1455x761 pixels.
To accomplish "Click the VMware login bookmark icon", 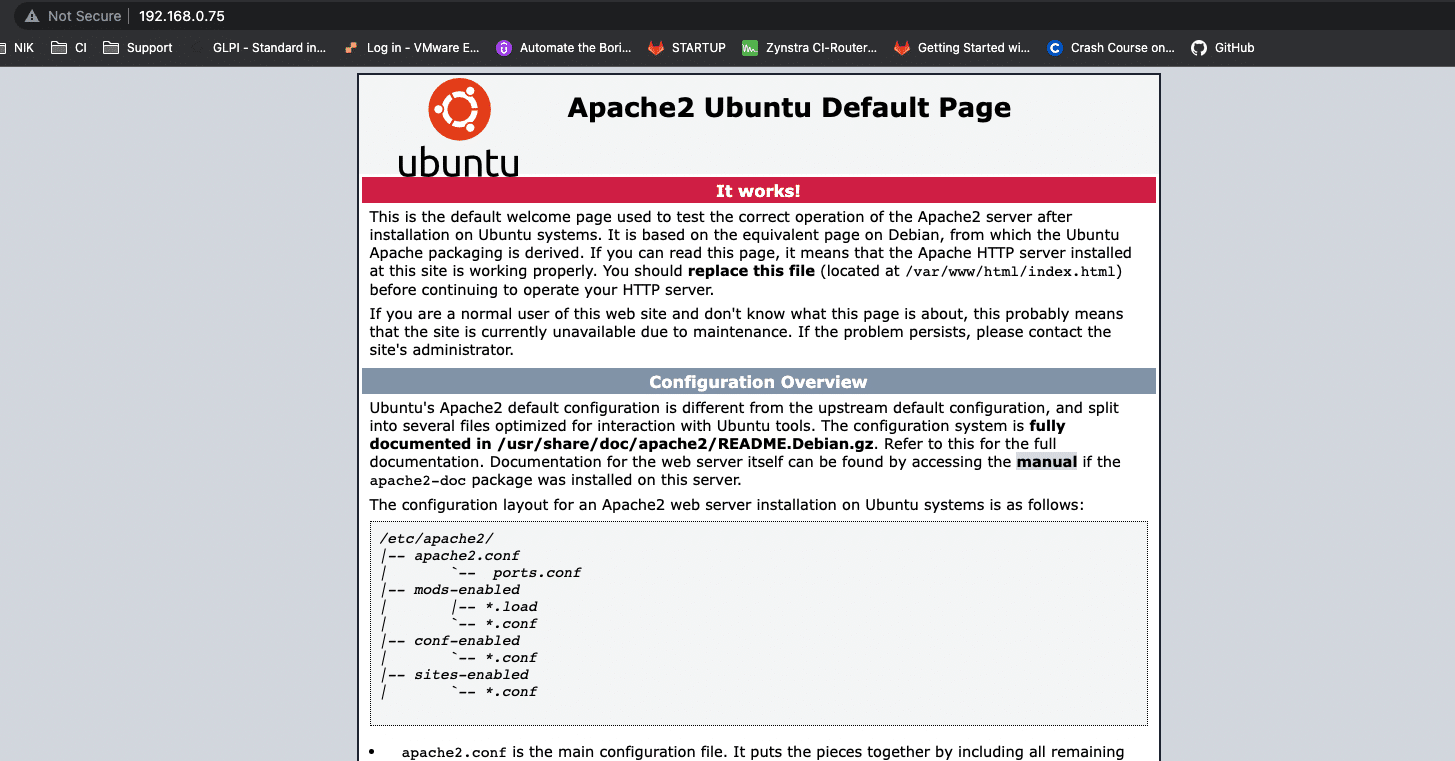I will tap(349, 47).
